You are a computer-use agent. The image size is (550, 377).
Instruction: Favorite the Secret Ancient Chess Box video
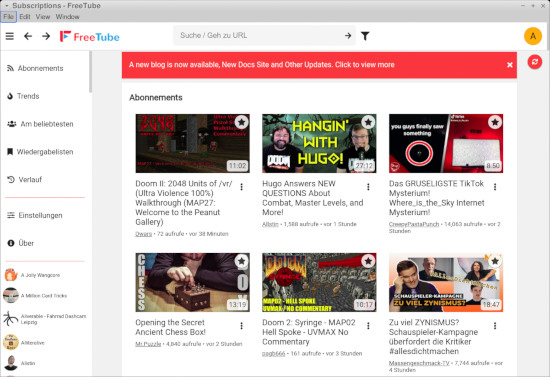point(241,261)
